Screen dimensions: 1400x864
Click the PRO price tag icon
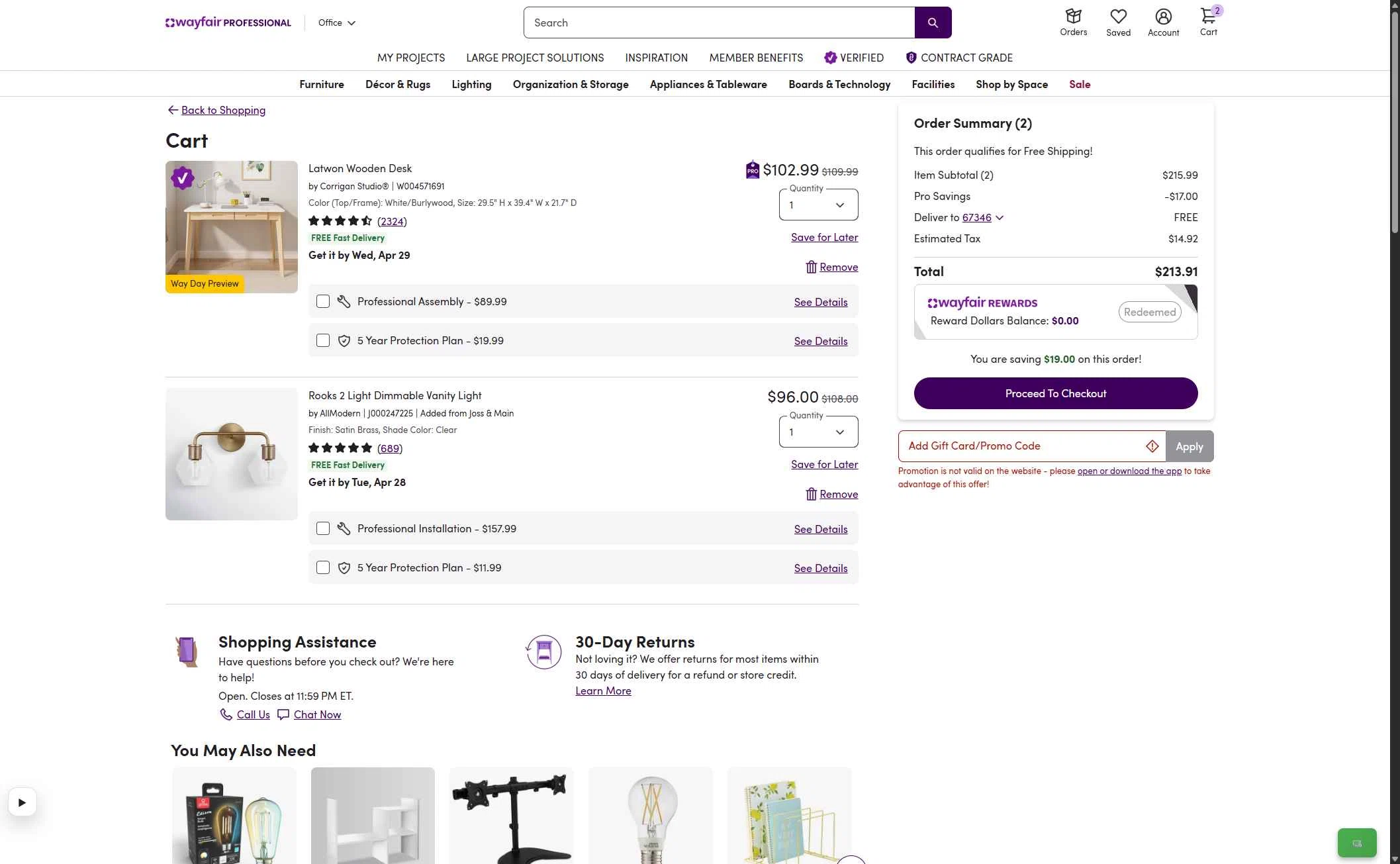pos(753,170)
